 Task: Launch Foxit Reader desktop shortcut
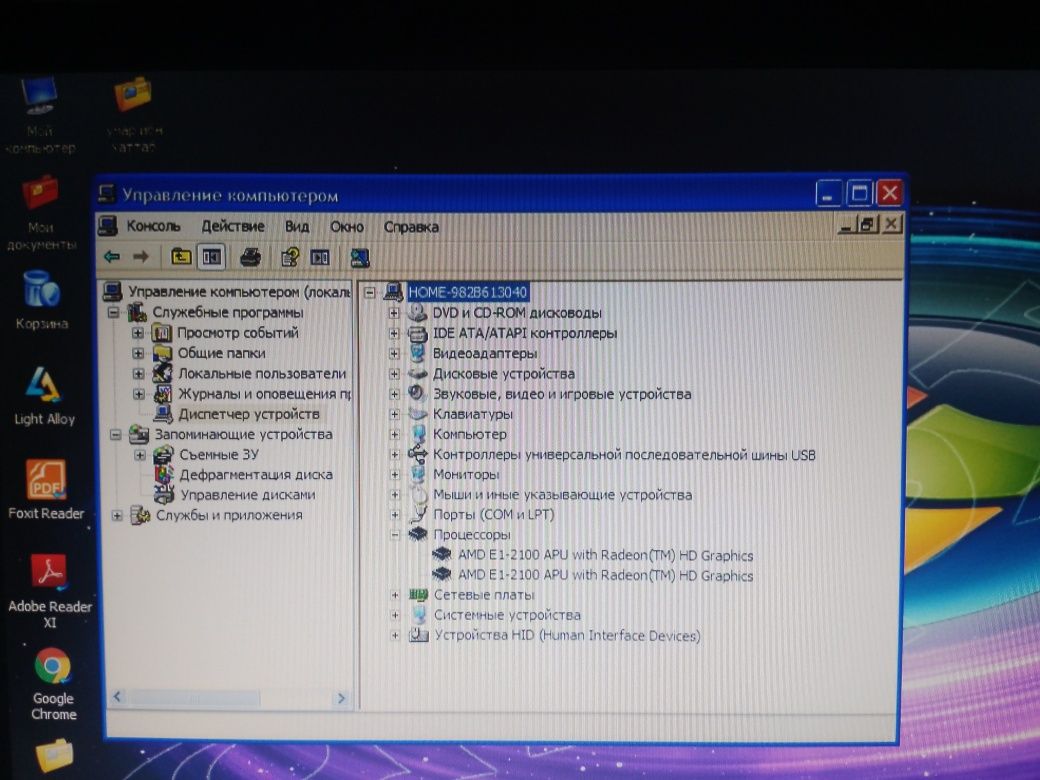(46, 489)
